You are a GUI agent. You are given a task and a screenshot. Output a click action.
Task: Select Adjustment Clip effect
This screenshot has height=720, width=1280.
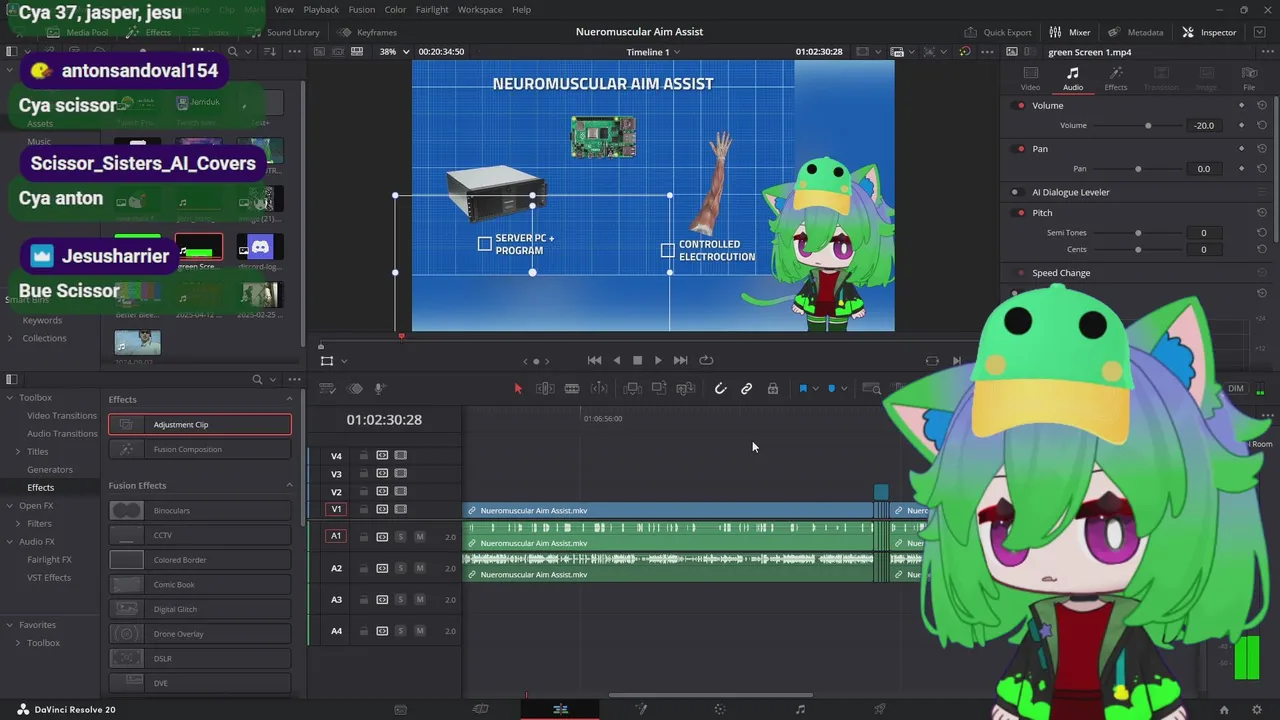pos(200,425)
